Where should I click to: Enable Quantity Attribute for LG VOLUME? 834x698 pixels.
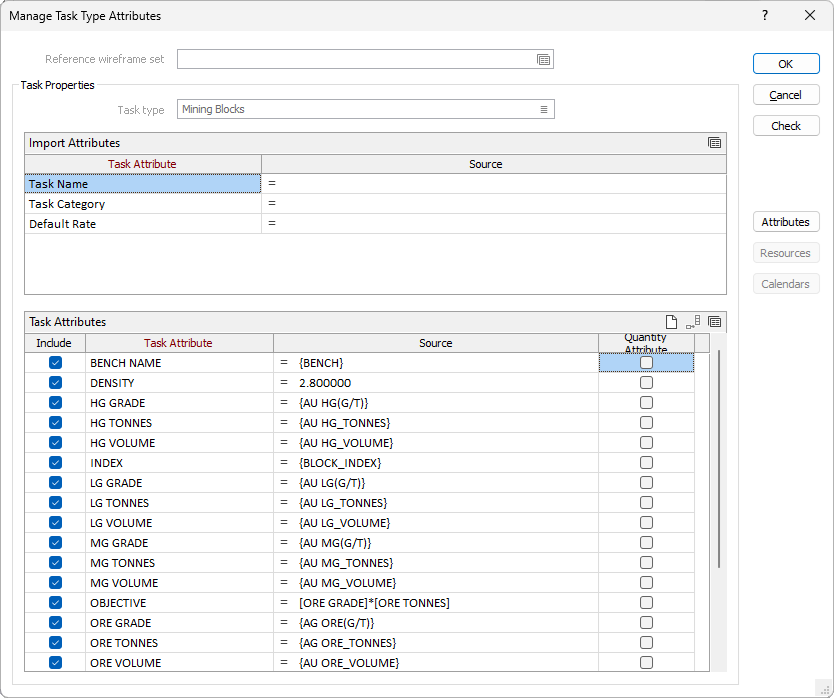coord(646,522)
